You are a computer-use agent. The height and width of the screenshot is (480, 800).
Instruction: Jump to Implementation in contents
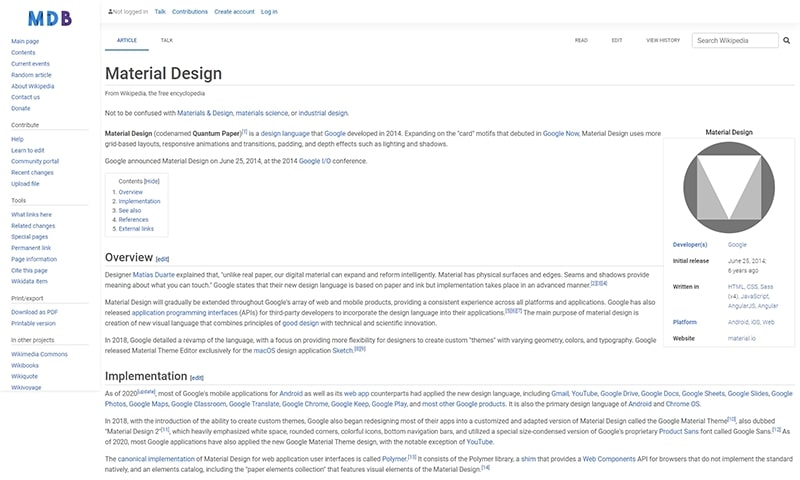[x=139, y=201]
